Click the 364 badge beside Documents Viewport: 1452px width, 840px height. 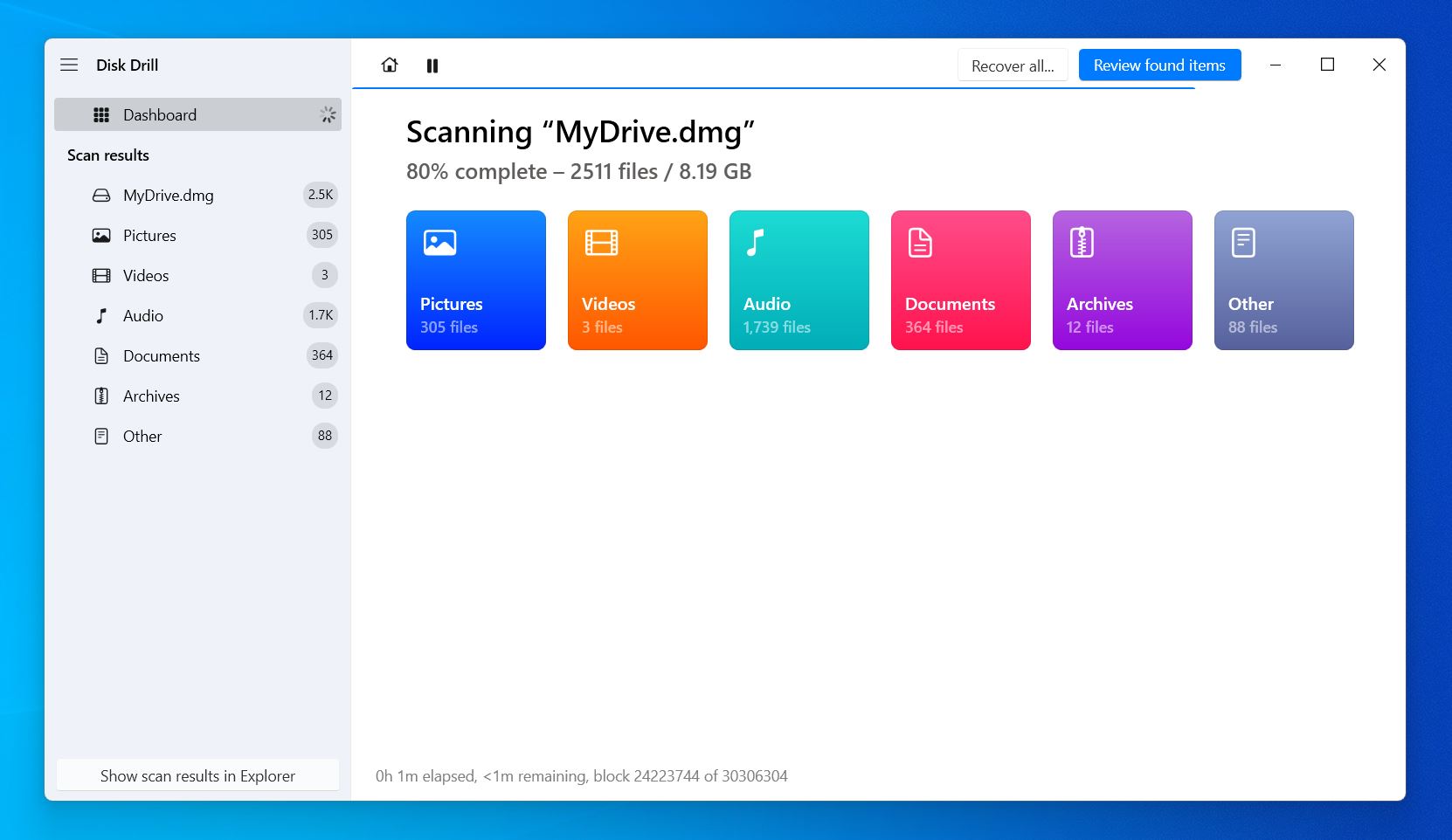(x=322, y=355)
